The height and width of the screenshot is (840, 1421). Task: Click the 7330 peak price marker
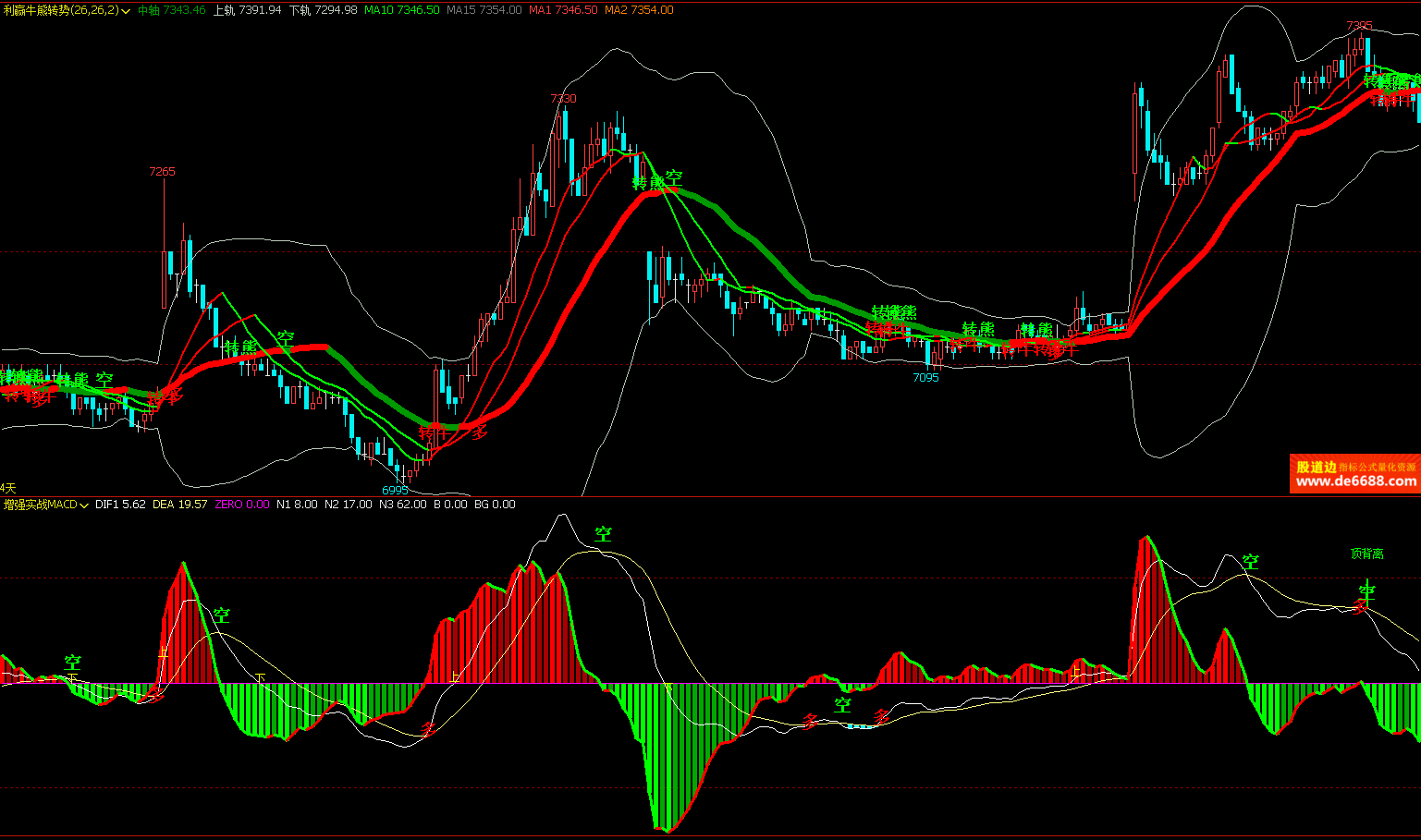(563, 99)
